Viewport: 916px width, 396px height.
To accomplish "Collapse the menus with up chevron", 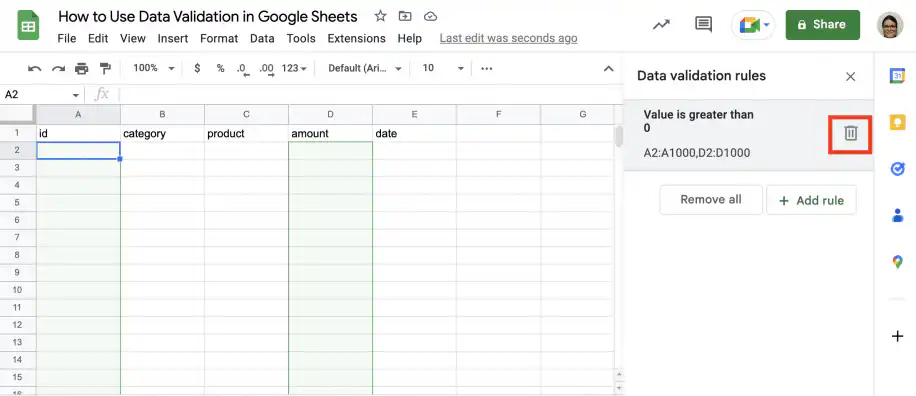I will [x=608, y=68].
